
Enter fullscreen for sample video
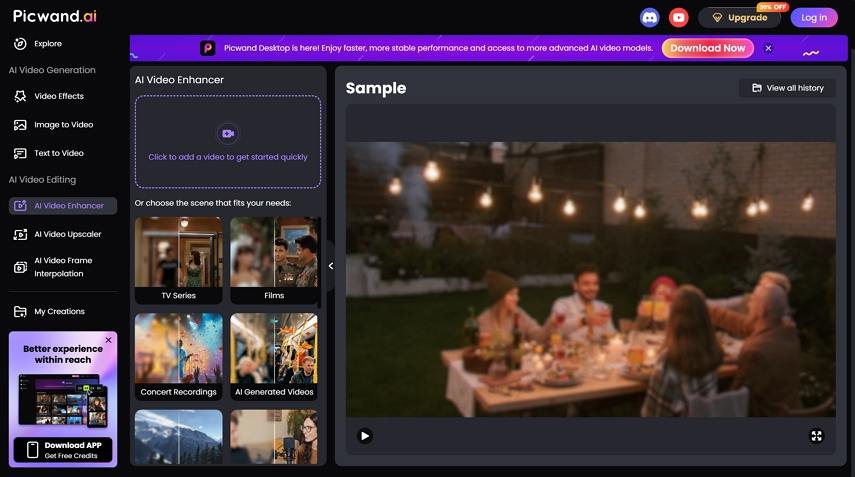pos(816,436)
